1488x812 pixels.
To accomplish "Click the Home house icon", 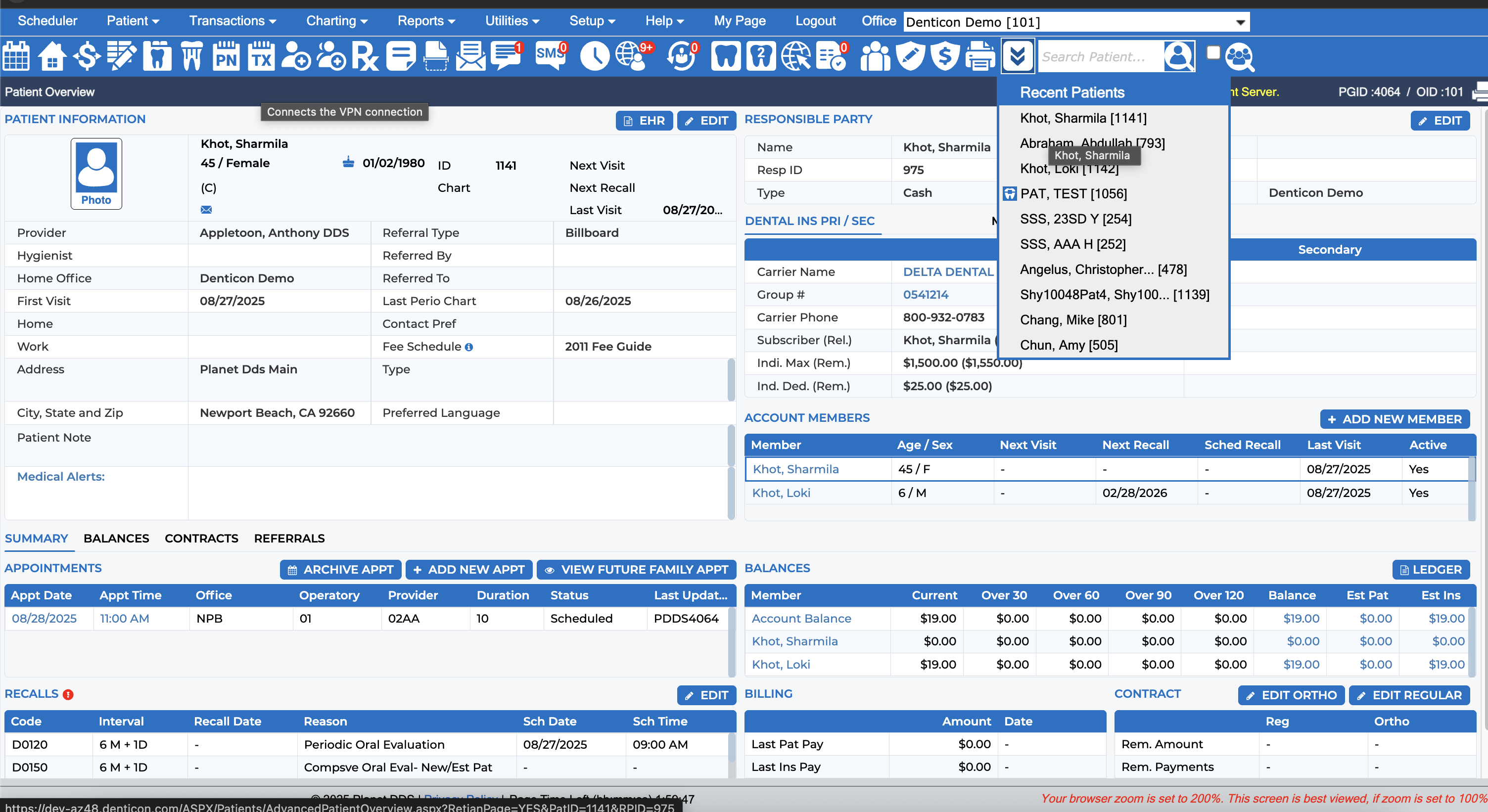I will click(52, 56).
